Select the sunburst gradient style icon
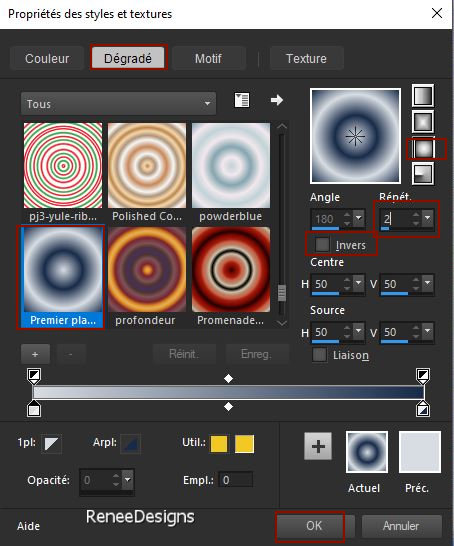454x546 pixels. coord(423,149)
